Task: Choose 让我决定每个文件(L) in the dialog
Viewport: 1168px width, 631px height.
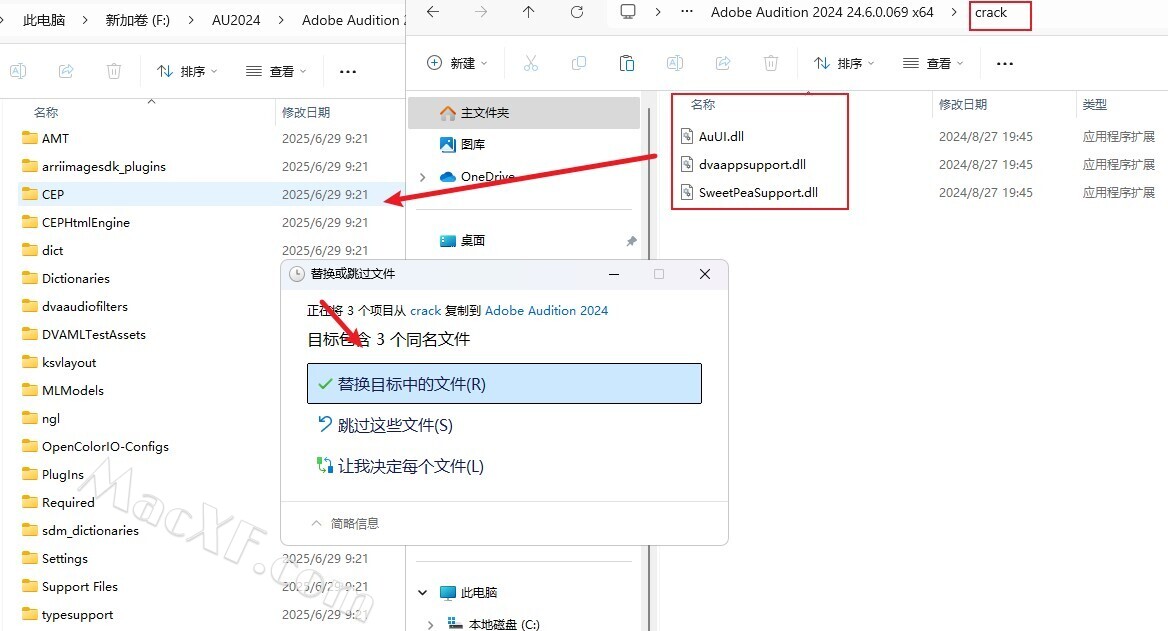Action: (401, 466)
